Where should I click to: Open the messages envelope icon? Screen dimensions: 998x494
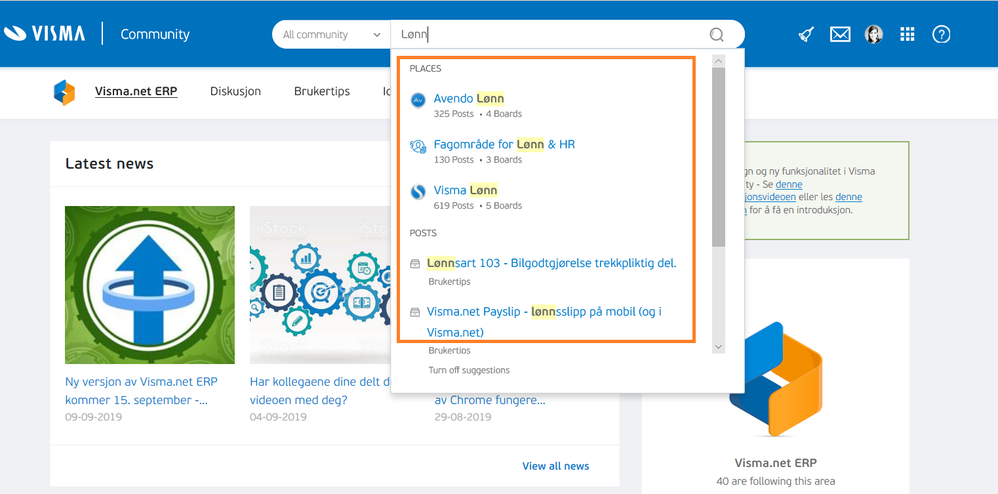[x=840, y=34]
